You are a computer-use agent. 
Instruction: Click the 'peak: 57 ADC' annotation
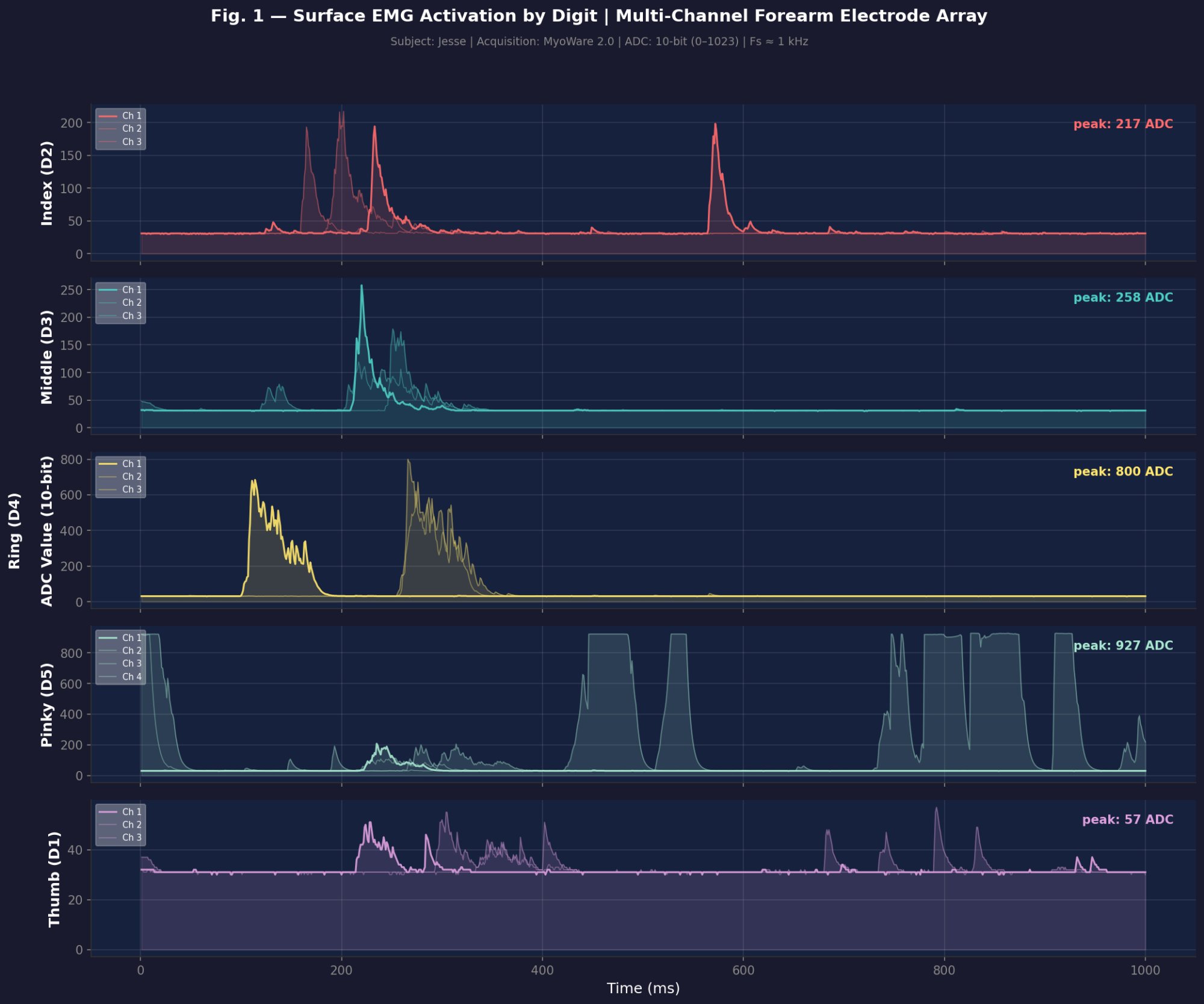[1127, 819]
